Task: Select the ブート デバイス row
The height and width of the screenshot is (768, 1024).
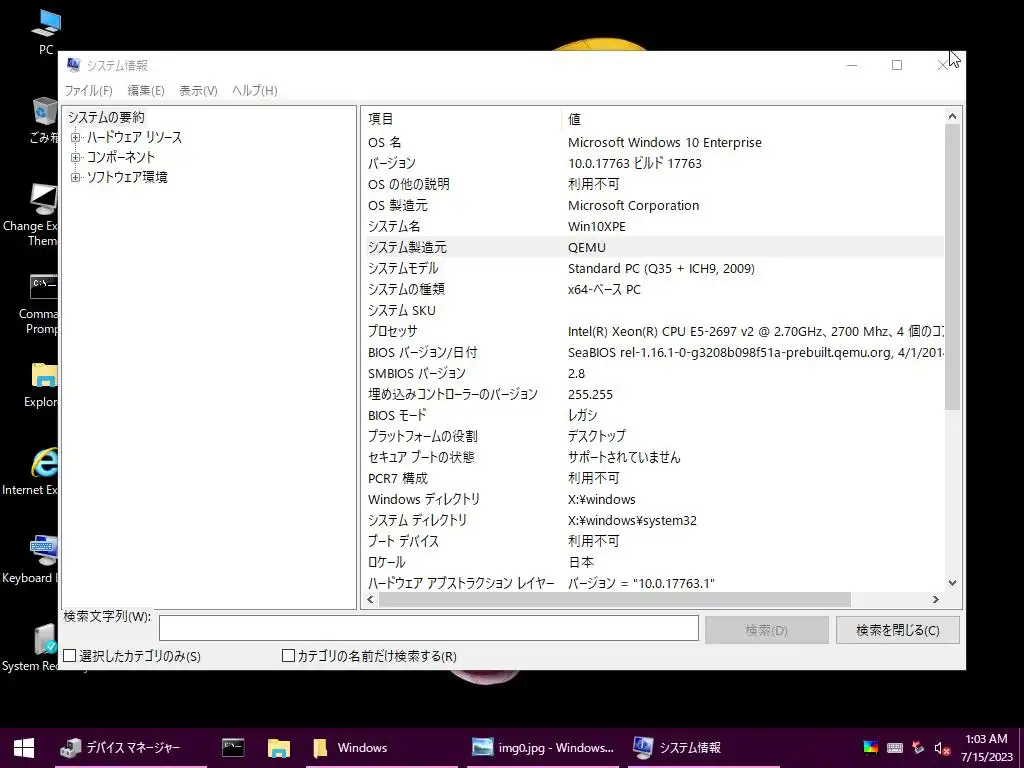Action: tap(653, 541)
